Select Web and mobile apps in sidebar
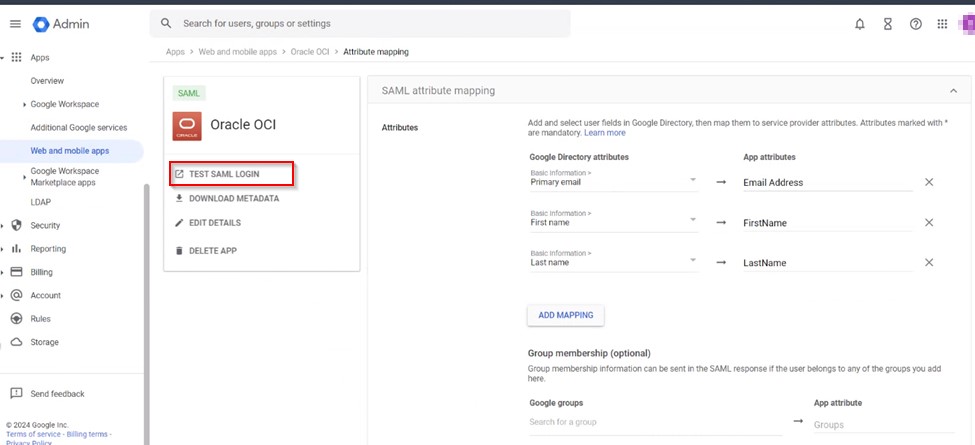Viewport: 975px width, 445px height. point(70,151)
